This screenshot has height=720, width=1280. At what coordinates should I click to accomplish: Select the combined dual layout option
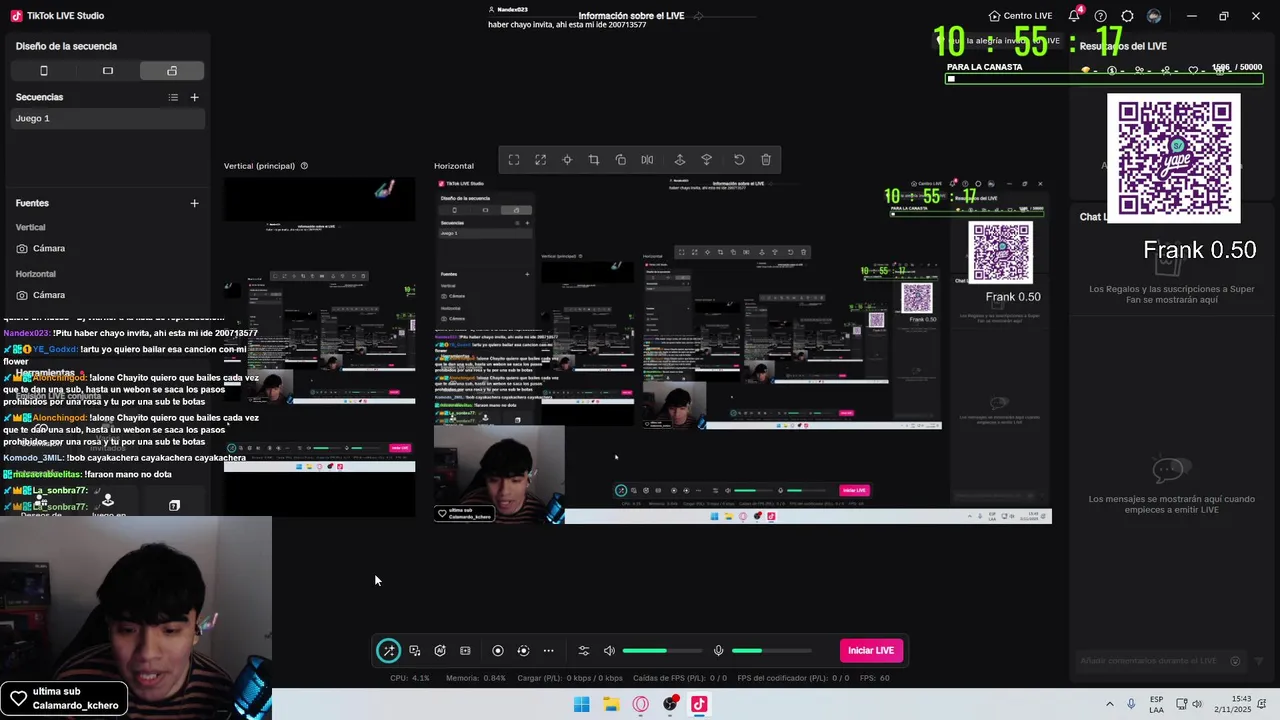click(x=172, y=71)
